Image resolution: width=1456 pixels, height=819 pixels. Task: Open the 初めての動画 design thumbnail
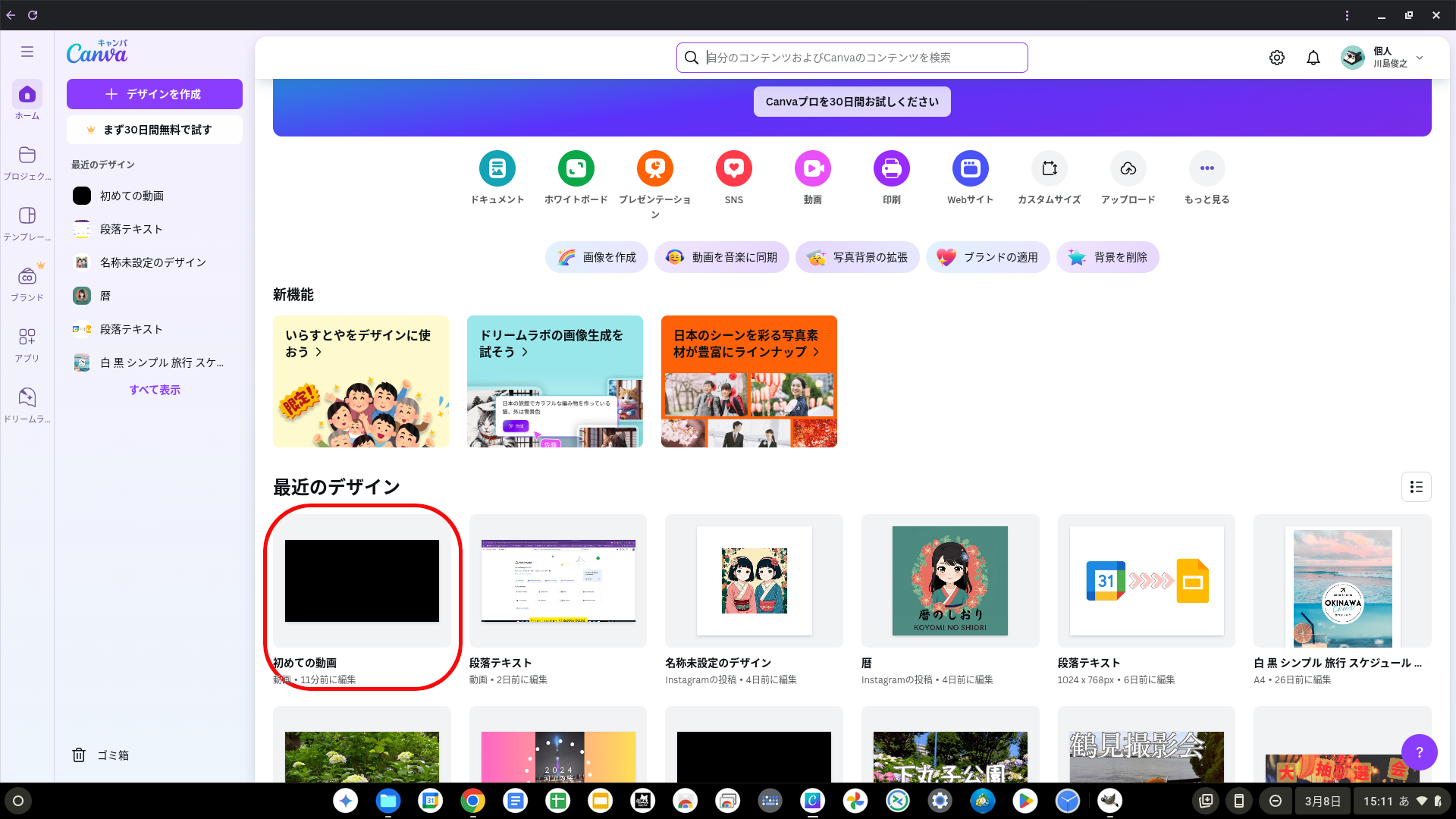pos(362,581)
